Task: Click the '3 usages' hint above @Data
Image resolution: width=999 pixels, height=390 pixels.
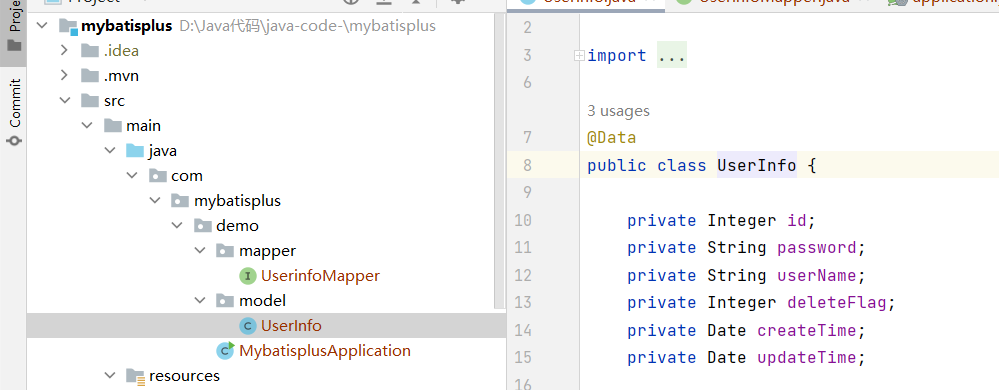Action: point(619,111)
